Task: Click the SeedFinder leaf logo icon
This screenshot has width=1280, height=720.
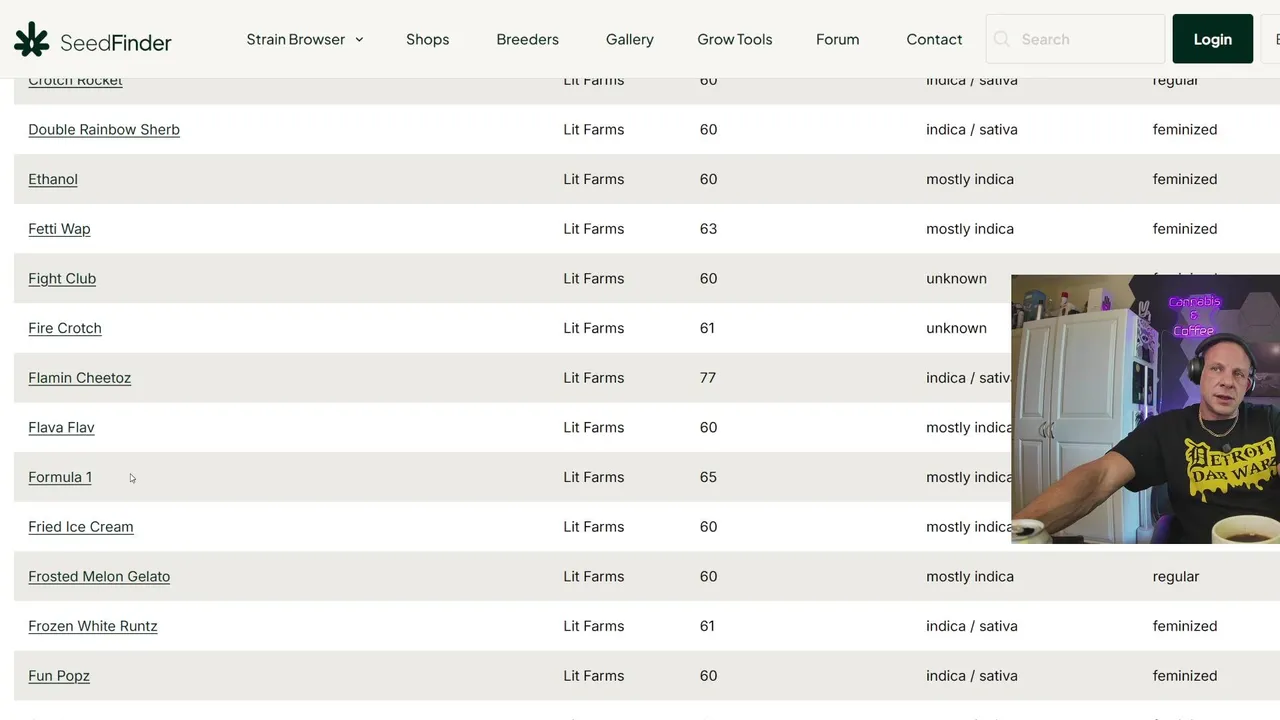Action: (x=31, y=40)
